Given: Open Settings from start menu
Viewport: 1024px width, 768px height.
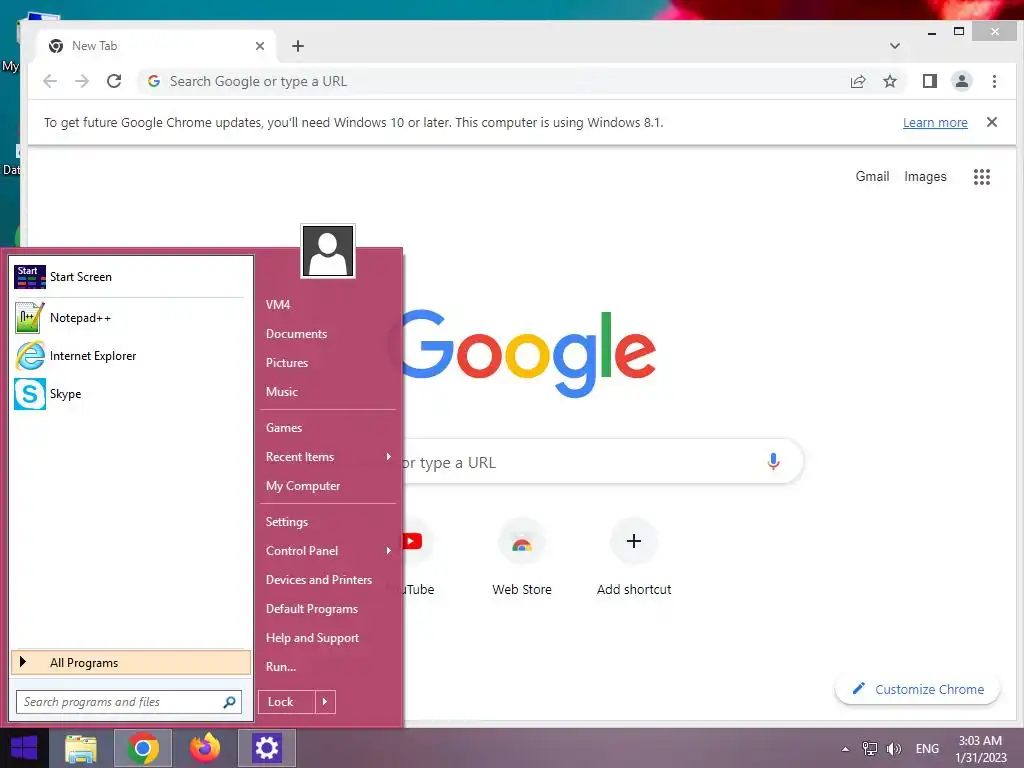Looking at the screenshot, I should [287, 522].
